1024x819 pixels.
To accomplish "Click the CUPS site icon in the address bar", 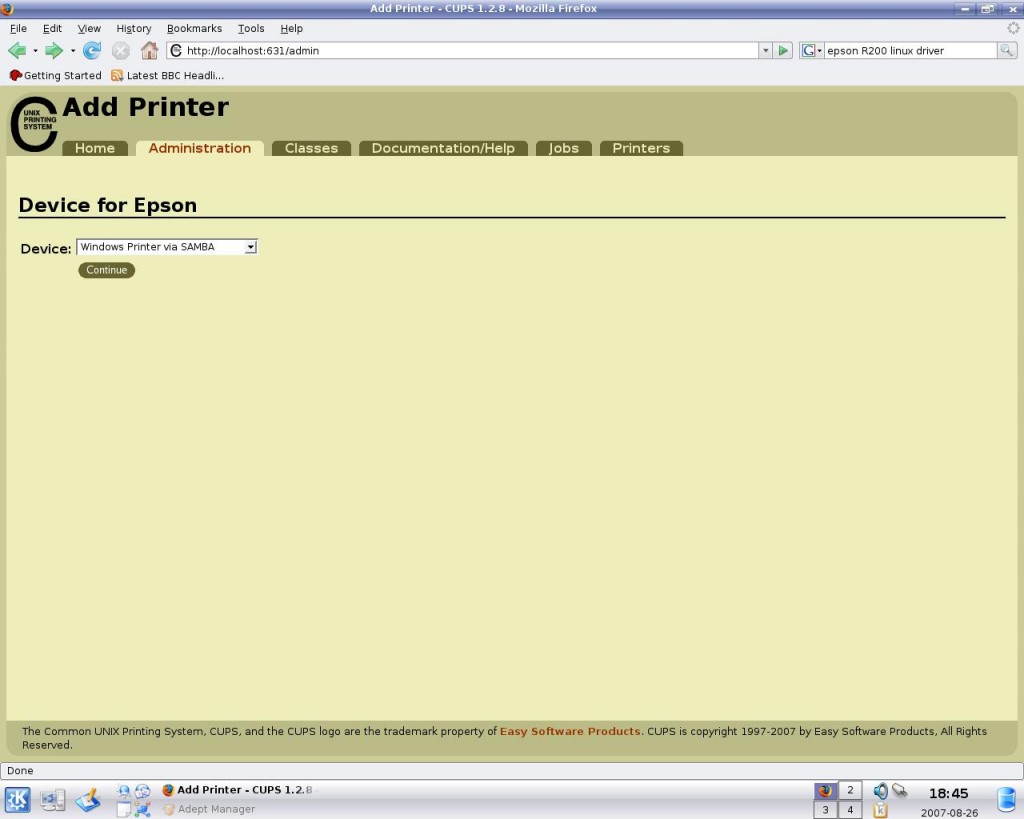I will [x=176, y=50].
